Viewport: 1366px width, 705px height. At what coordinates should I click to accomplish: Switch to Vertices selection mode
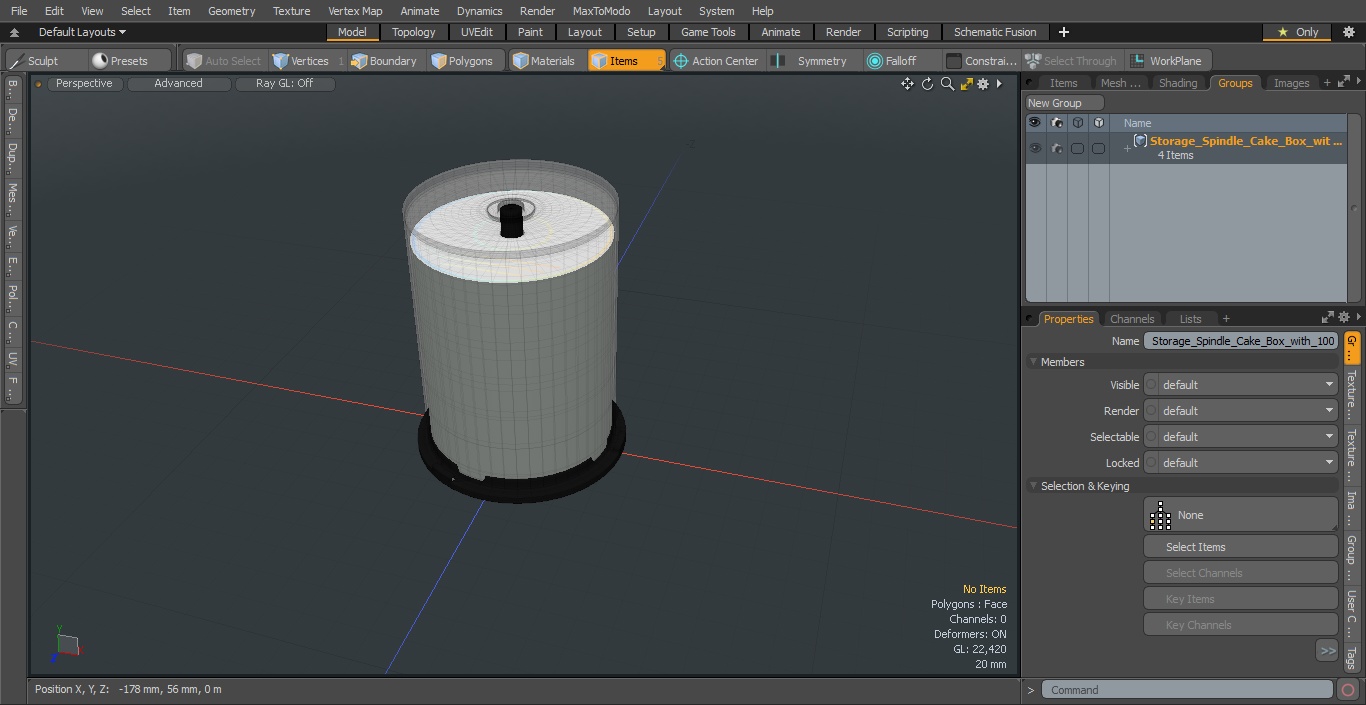301,61
